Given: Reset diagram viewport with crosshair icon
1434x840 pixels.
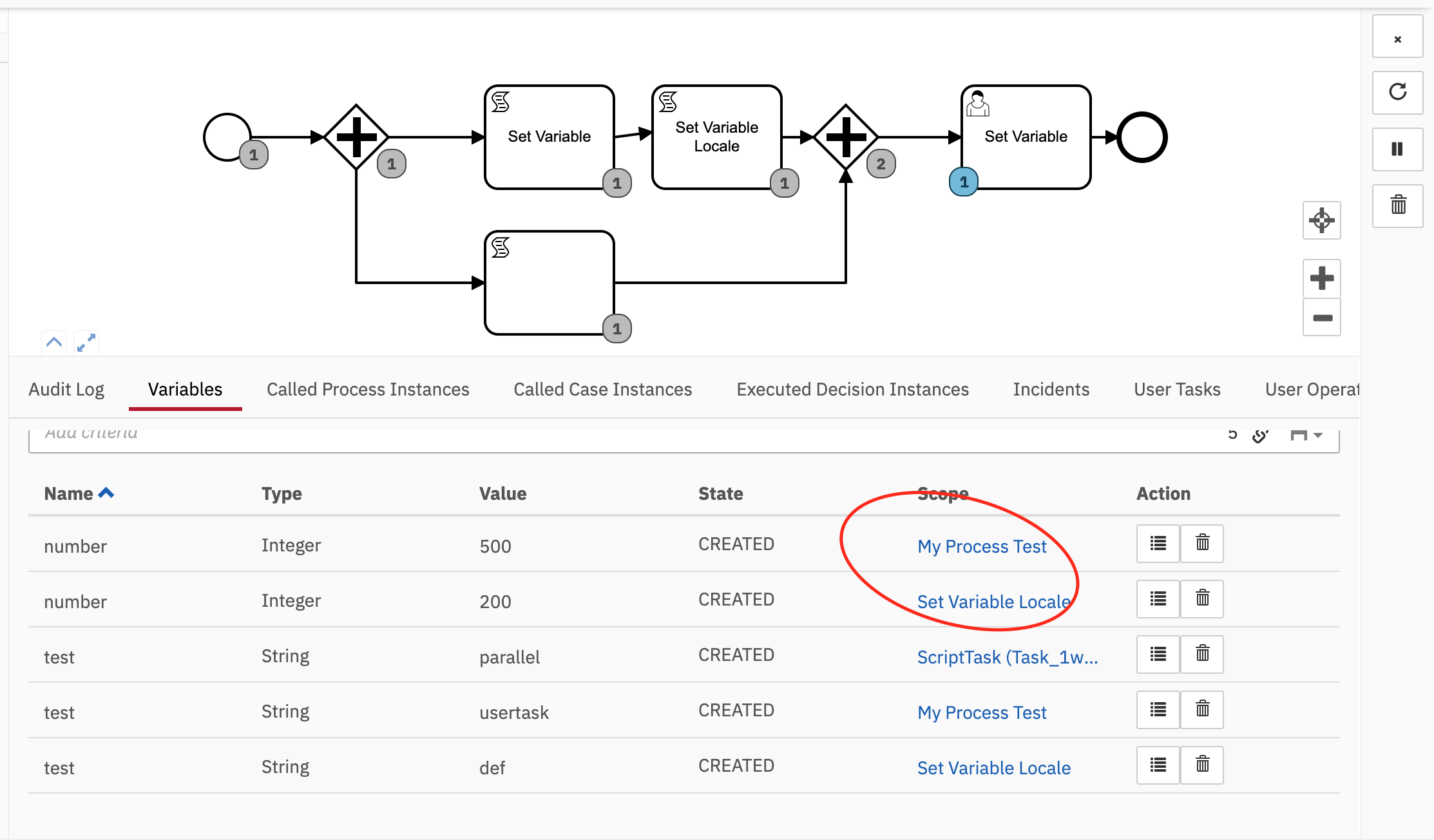Looking at the screenshot, I should [1321, 220].
